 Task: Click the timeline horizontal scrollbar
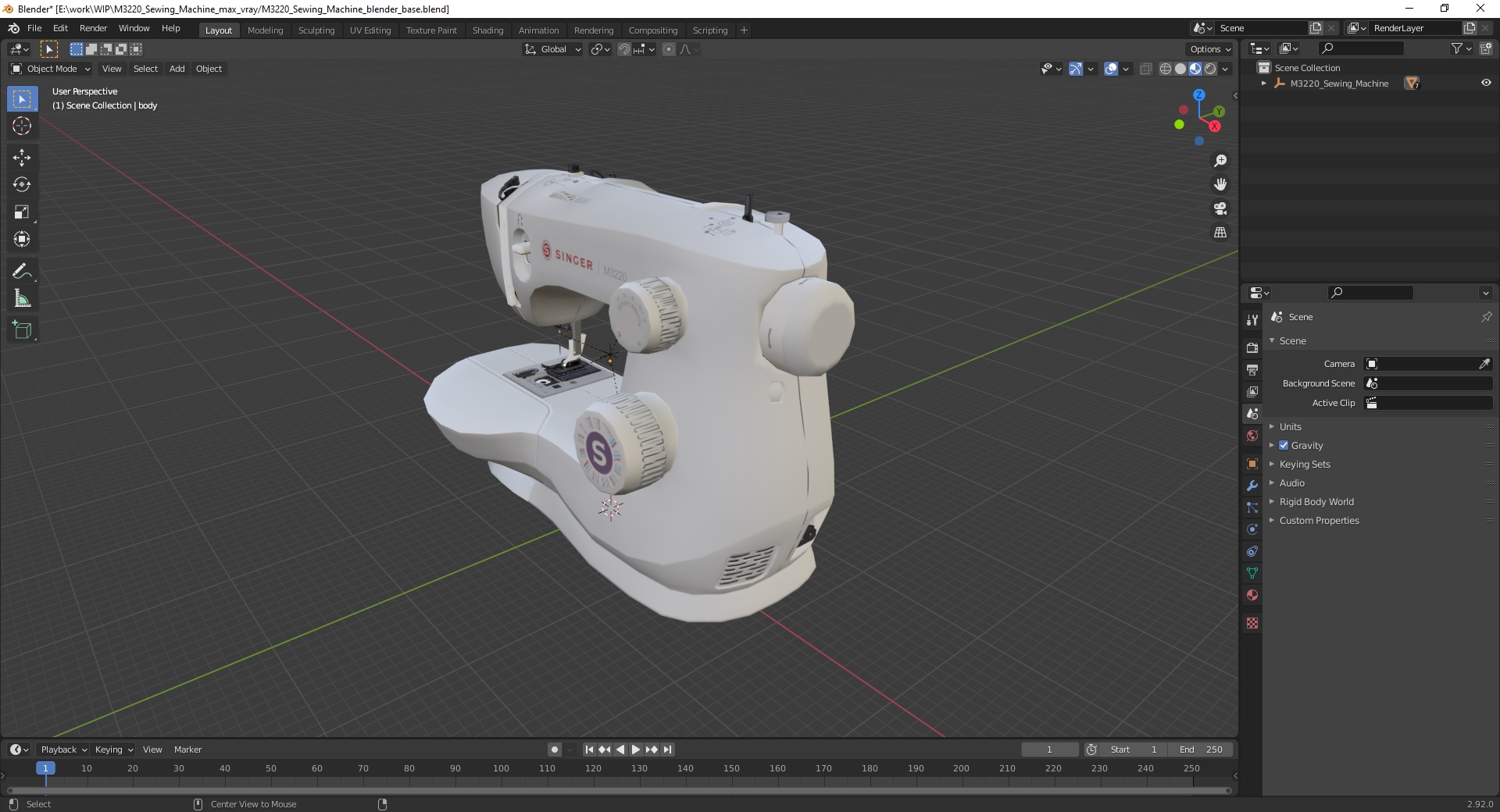(618, 790)
